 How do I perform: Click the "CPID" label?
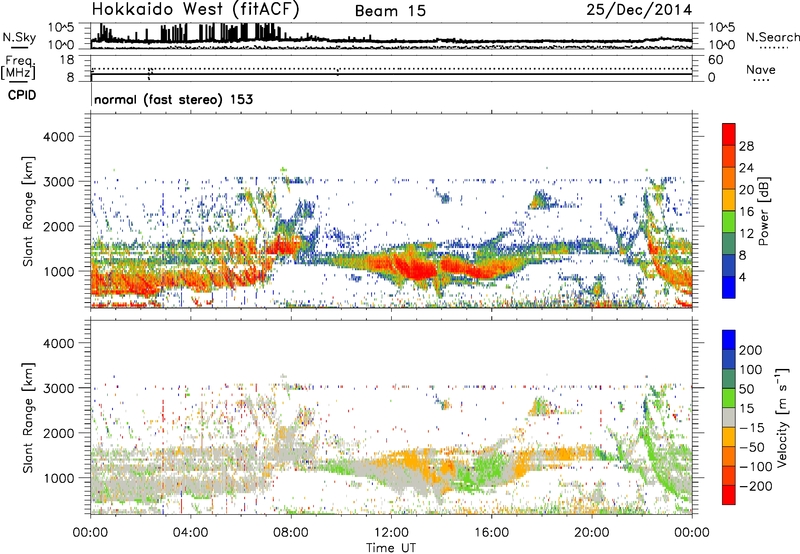point(22,95)
